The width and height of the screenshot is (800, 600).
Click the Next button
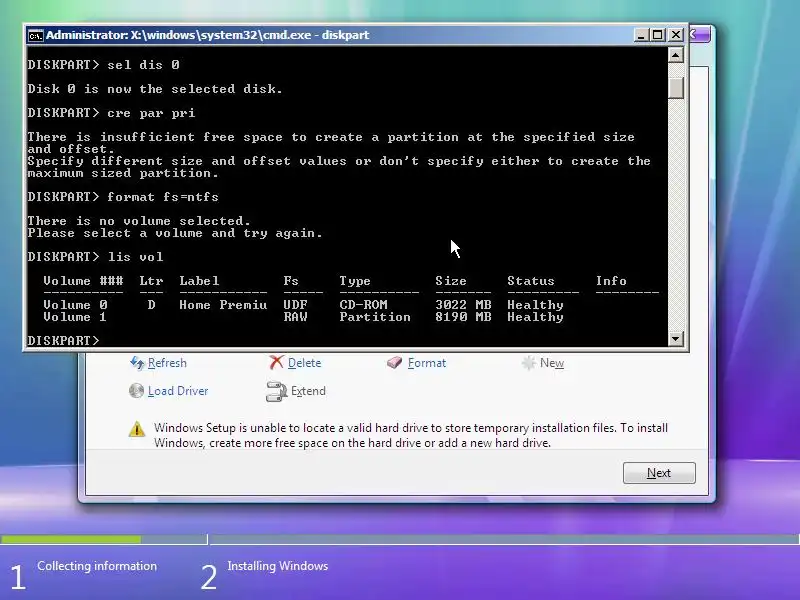click(x=659, y=473)
